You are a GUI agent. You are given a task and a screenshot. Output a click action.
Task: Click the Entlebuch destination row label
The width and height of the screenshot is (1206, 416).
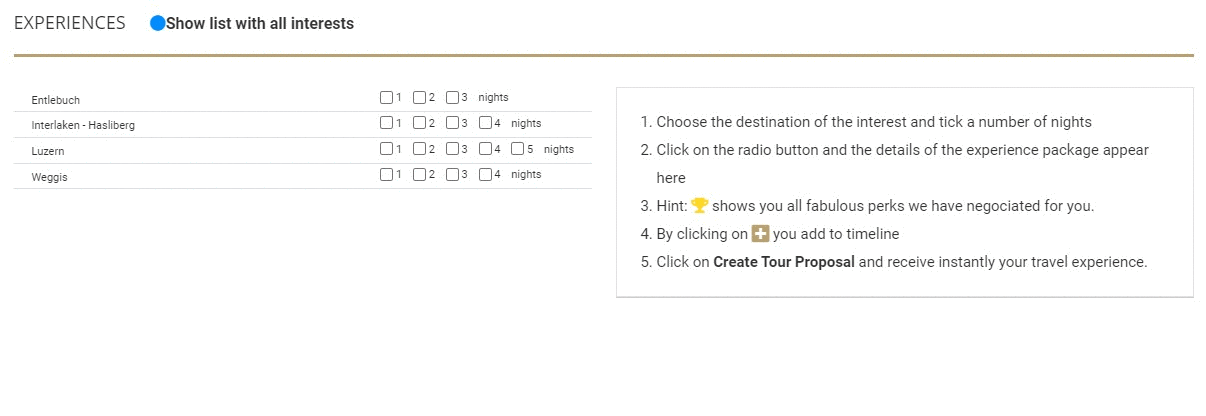56,100
